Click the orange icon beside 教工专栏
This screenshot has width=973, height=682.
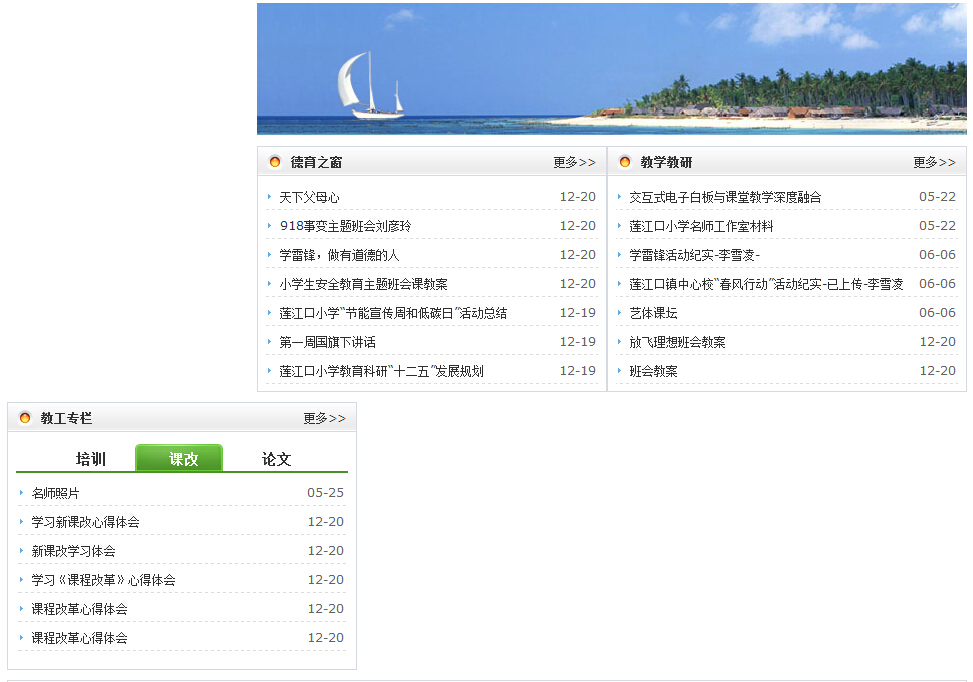pyautogui.click(x=25, y=418)
